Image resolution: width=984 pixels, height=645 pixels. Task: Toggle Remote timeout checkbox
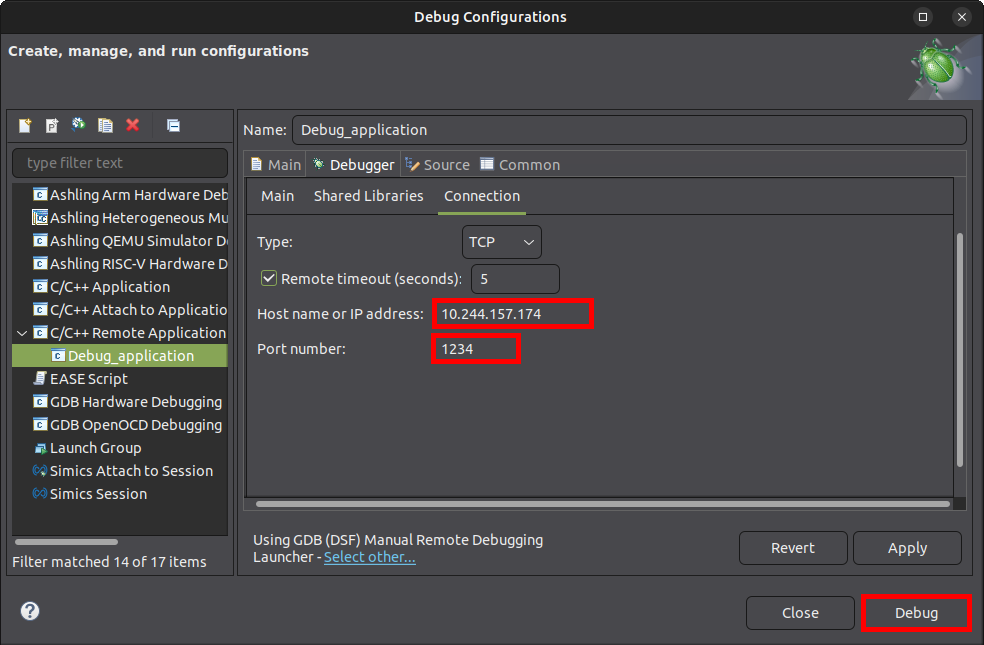tap(269, 278)
